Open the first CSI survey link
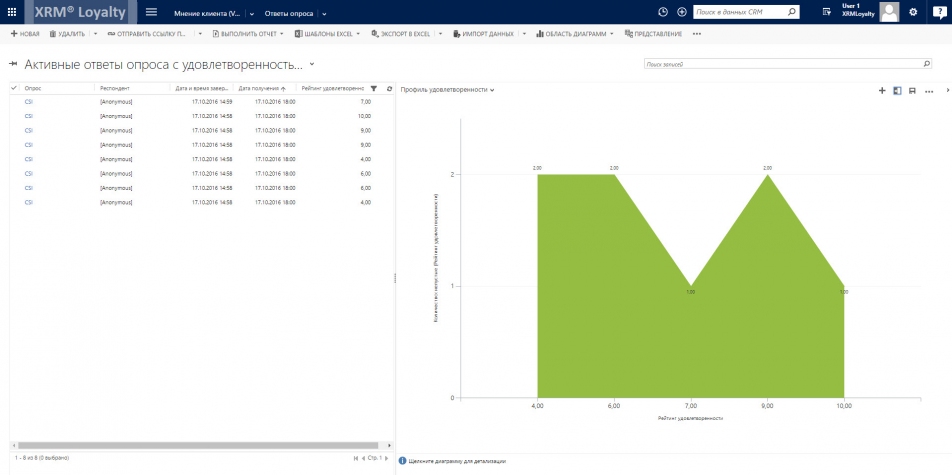This screenshot has height=475, width=952. pos(28,102)
